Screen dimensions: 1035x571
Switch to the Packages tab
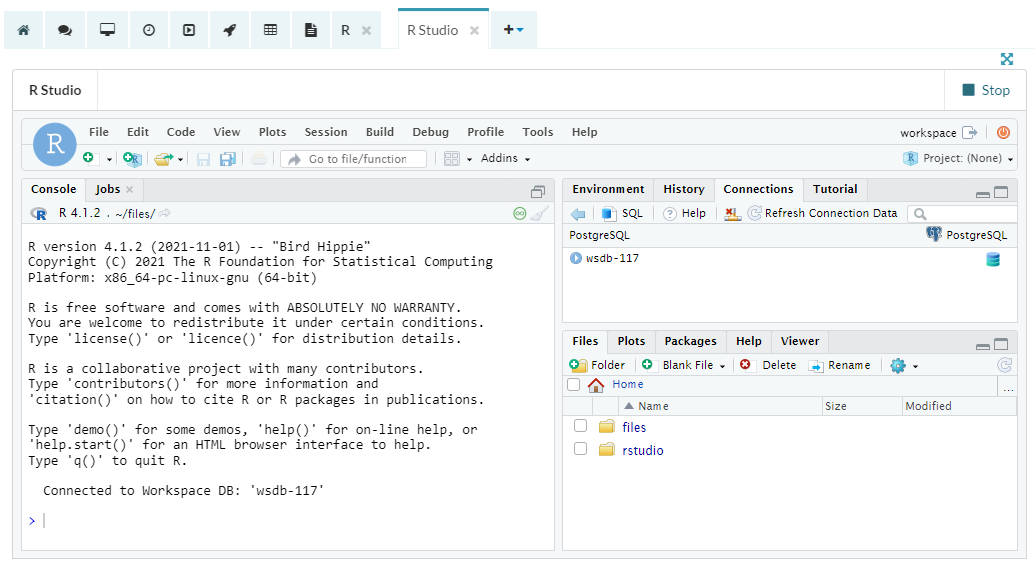point(690,341)
